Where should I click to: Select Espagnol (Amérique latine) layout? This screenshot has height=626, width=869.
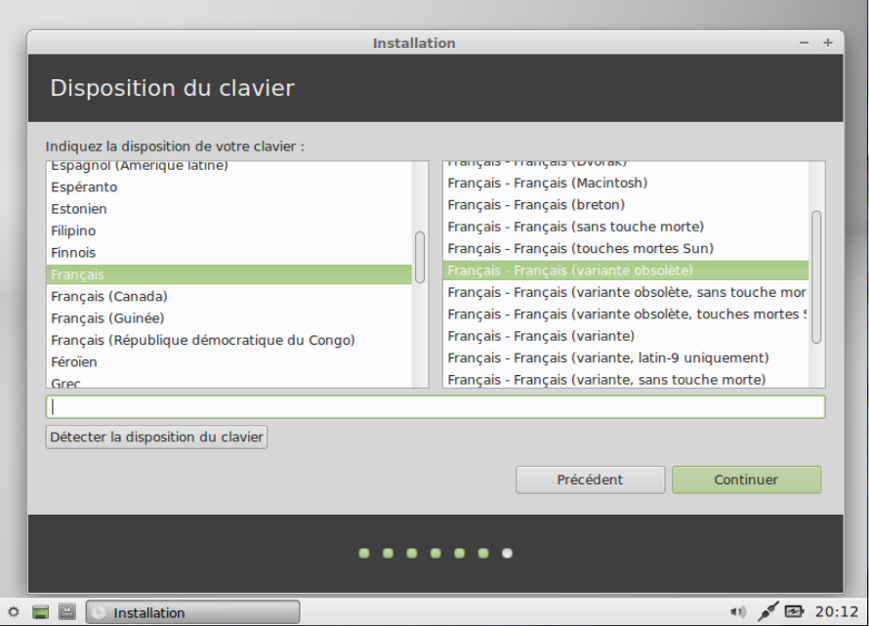coord(229,167)
